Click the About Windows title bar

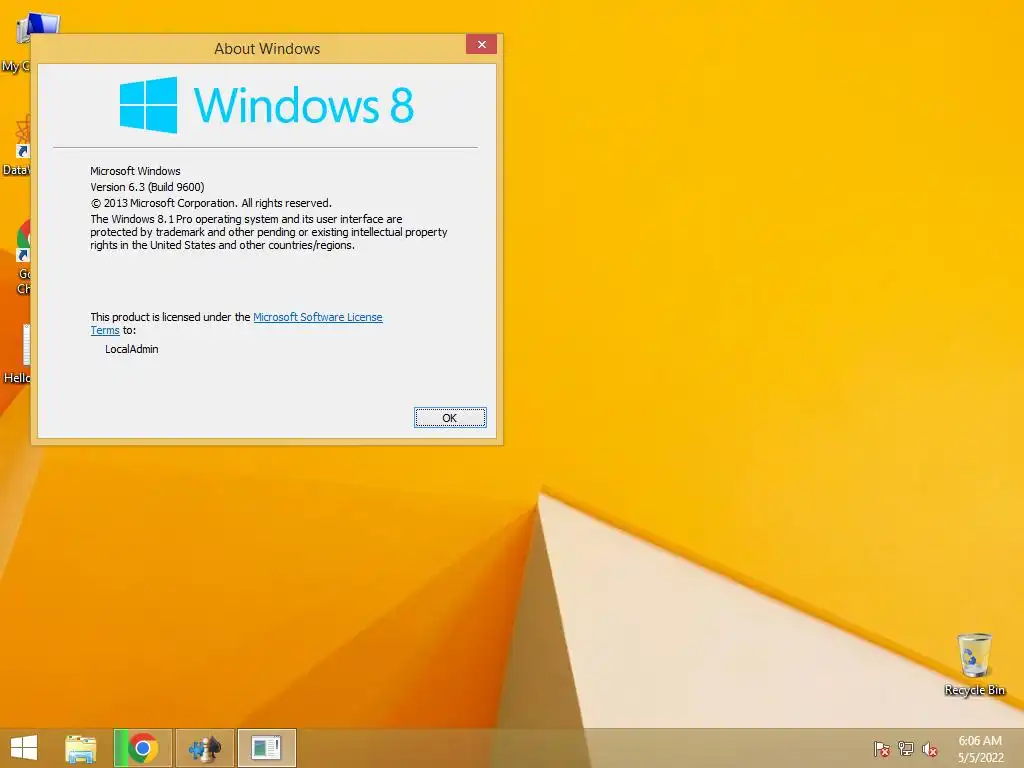pos(267,49)
